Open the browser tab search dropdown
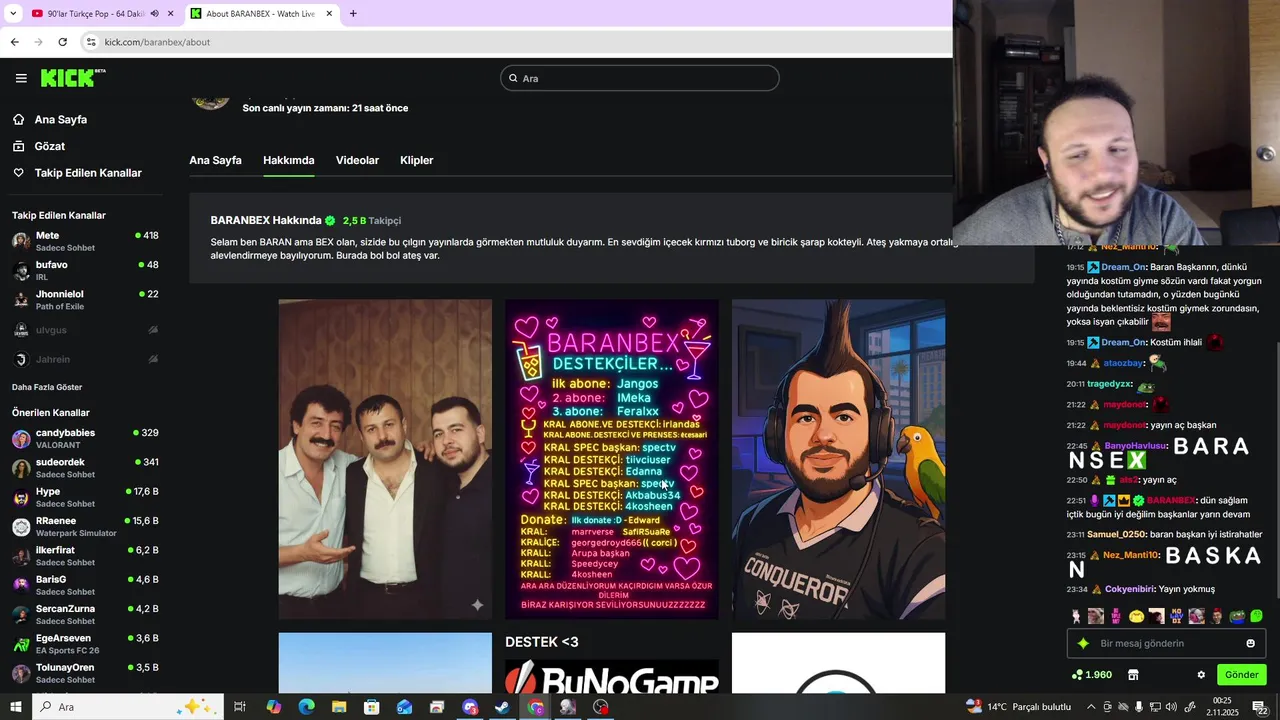Screen dimensions: 1280x720 click(x=13, y=13)
